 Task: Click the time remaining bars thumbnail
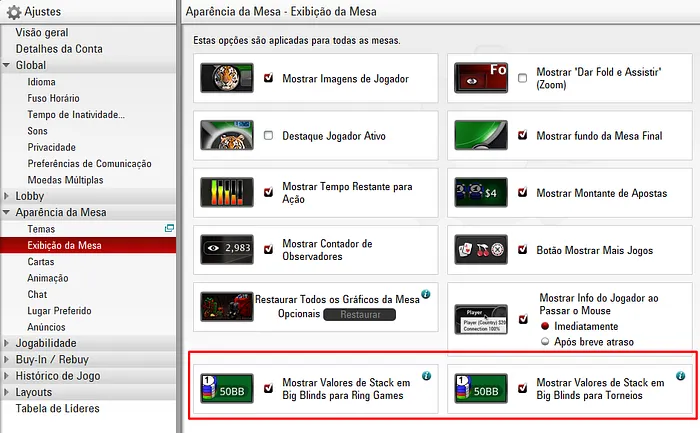tap(227, 192)
